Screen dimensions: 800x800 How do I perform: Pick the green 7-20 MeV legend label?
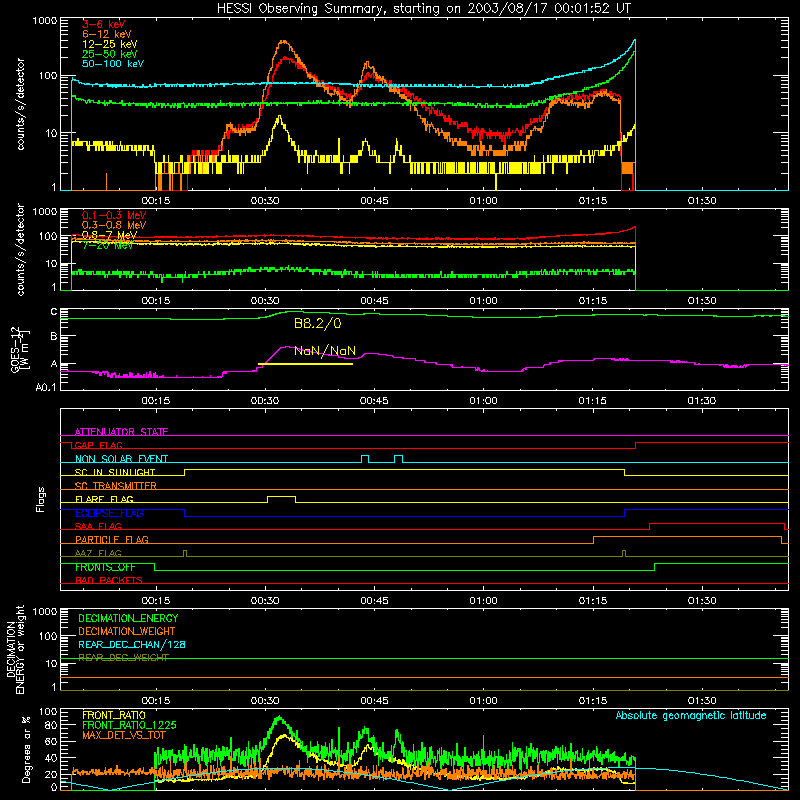(x=107, y=245)
